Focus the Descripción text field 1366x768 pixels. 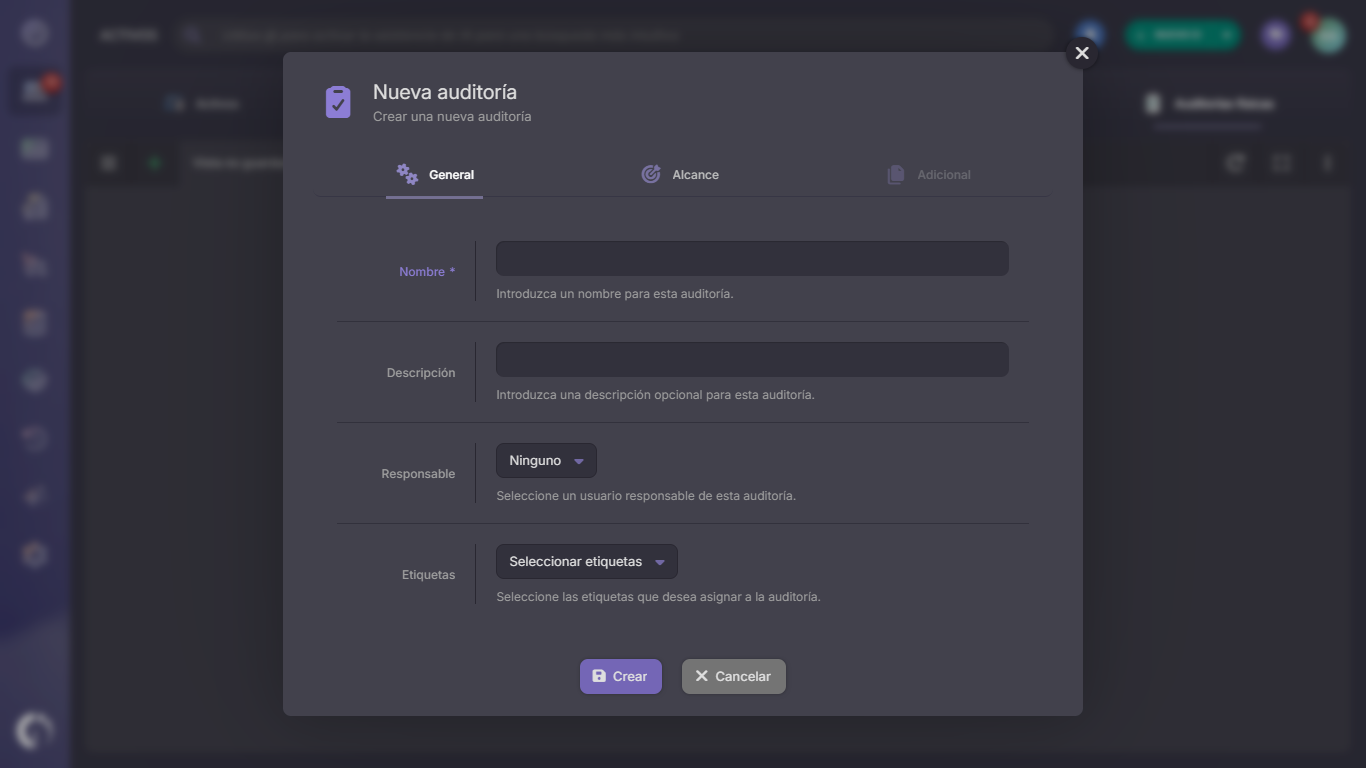pyautogui.click(x=752, y=359)
